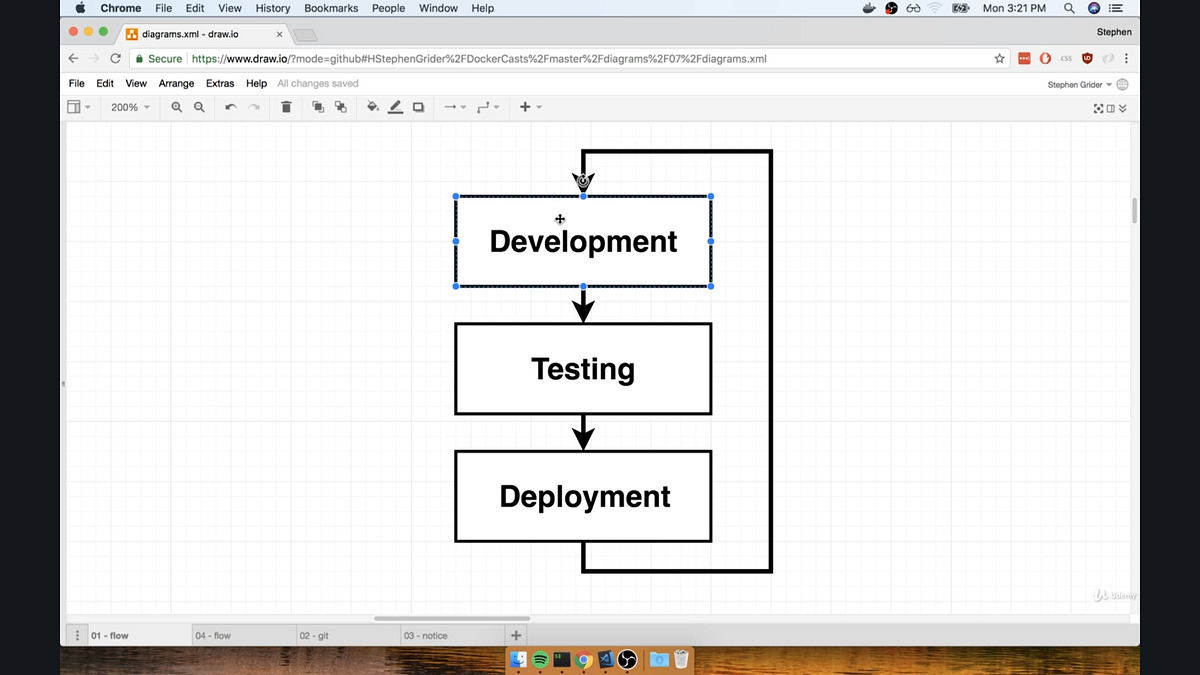Open the fill color bucket tool
The height and width of the screenshot is (675, 1200).
point(373,107)
